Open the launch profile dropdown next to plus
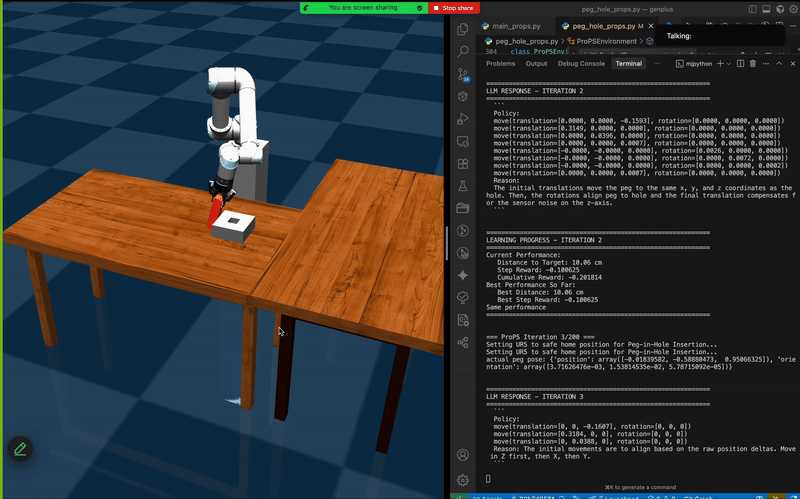 coord(729,64)
